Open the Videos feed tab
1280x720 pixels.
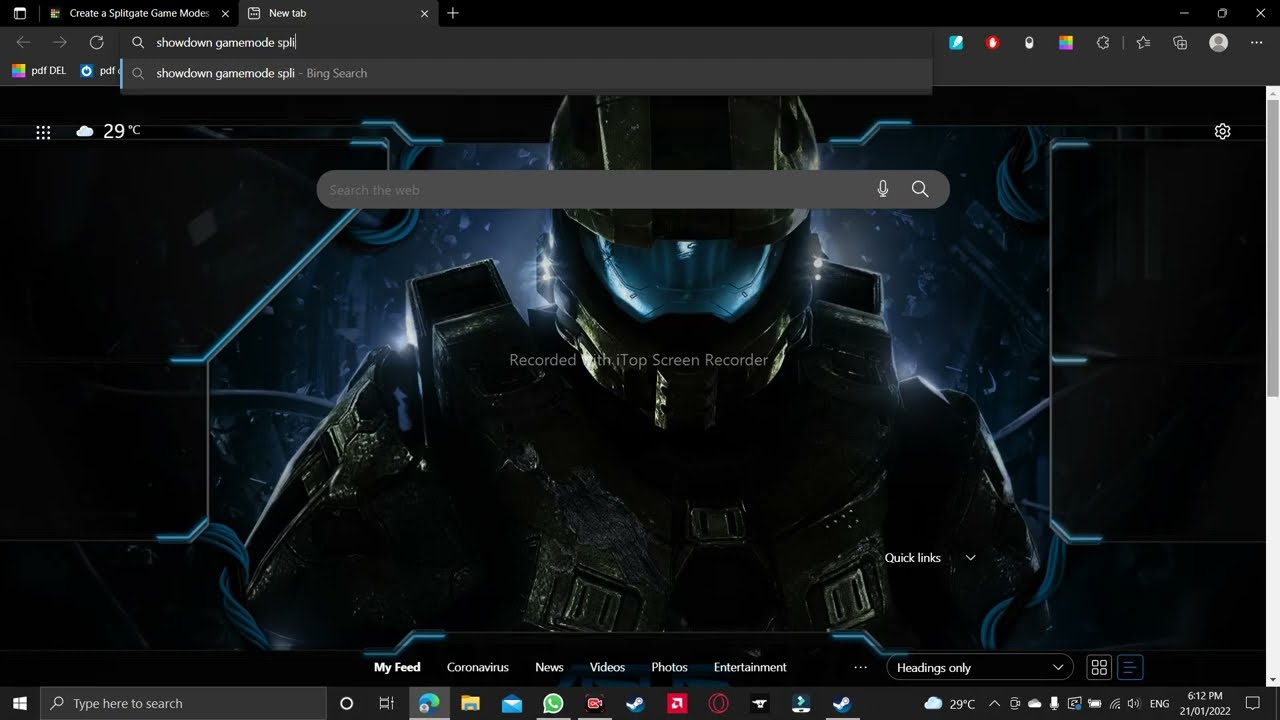pyautogui.click(x=607, y=667)
